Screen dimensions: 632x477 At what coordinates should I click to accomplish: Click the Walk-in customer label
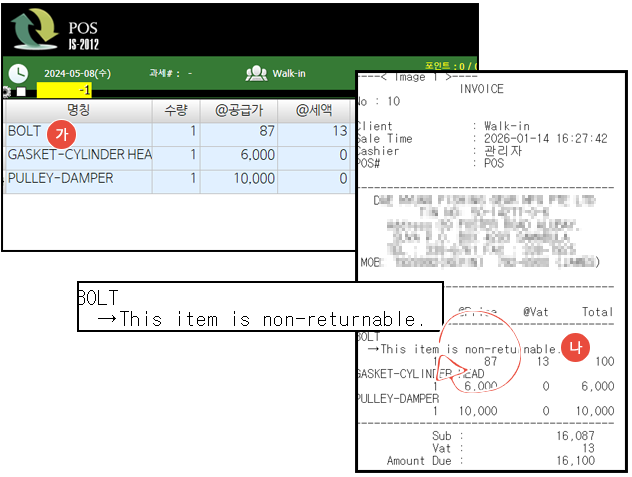point(289,73)
